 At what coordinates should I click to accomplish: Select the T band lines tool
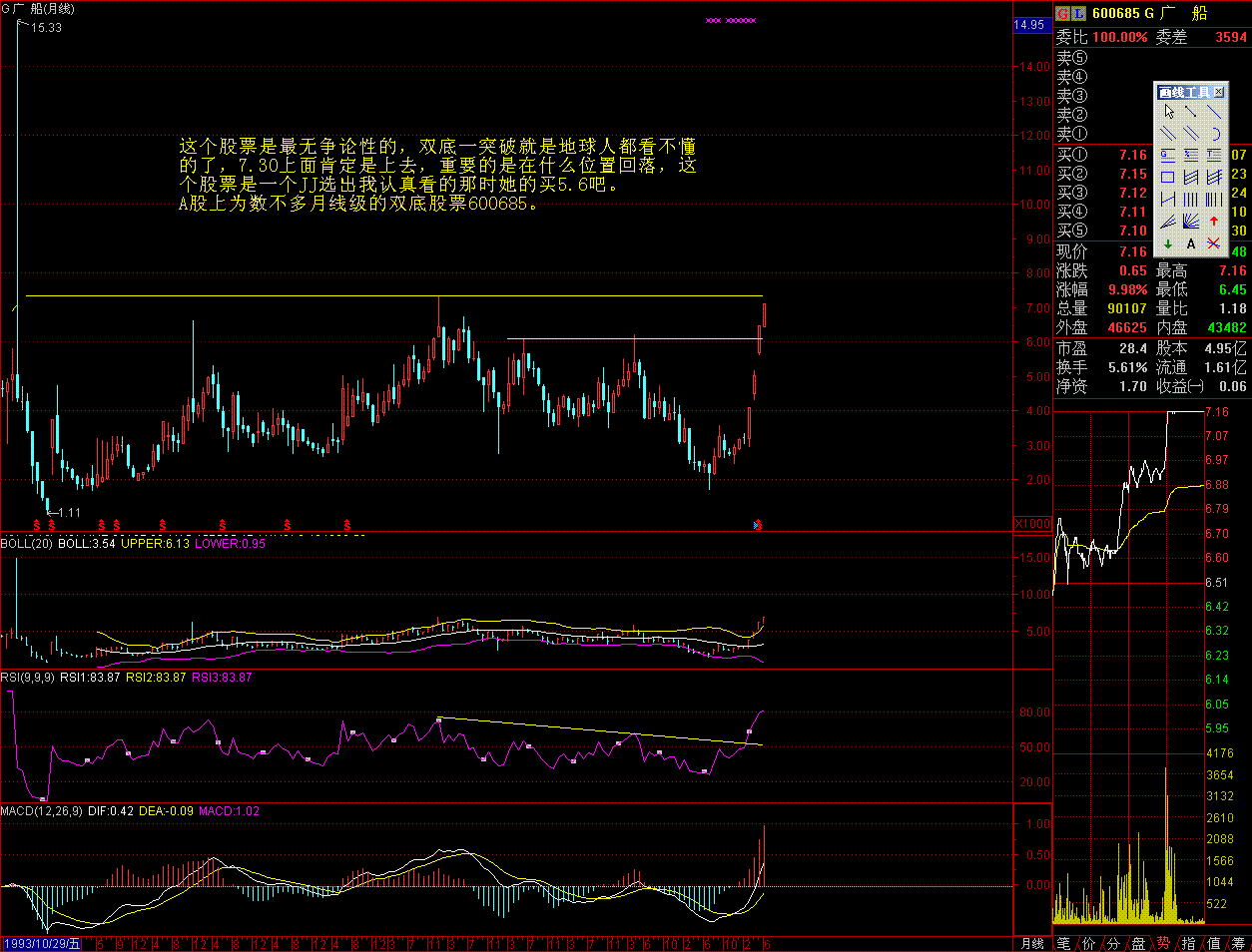[x=1214, y=156]
